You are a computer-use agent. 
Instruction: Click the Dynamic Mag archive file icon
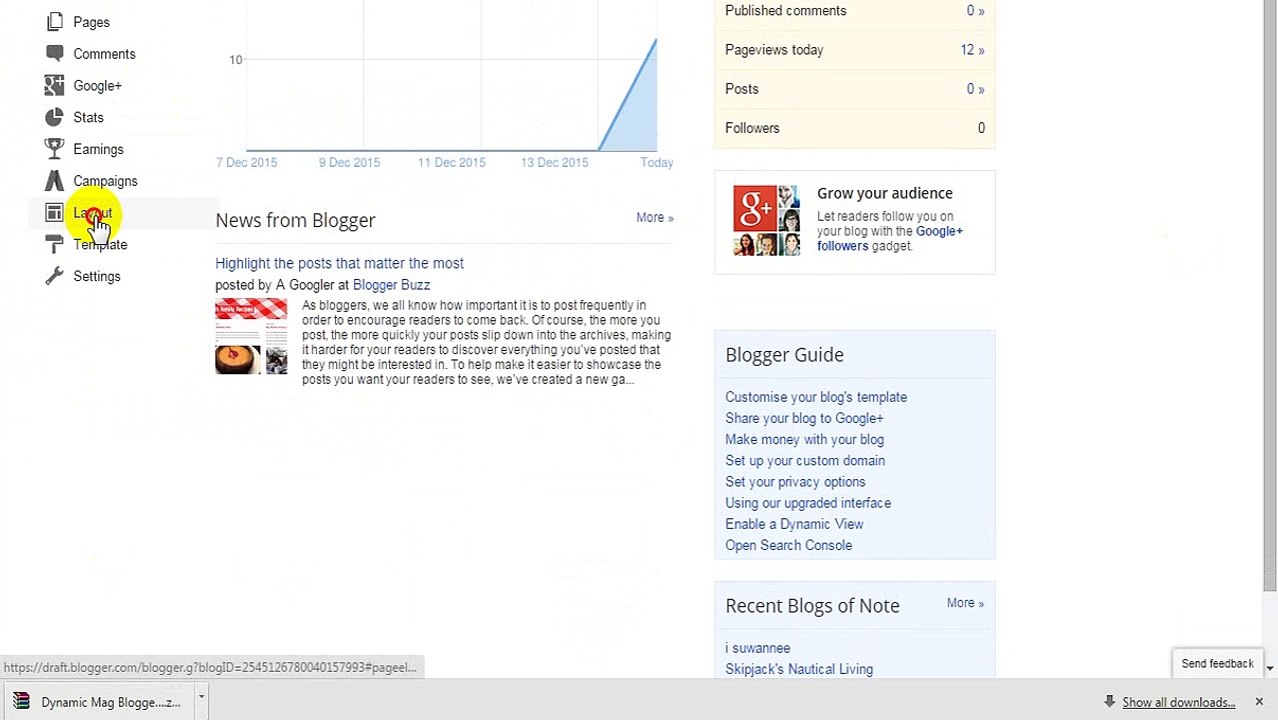coord(21,702)
